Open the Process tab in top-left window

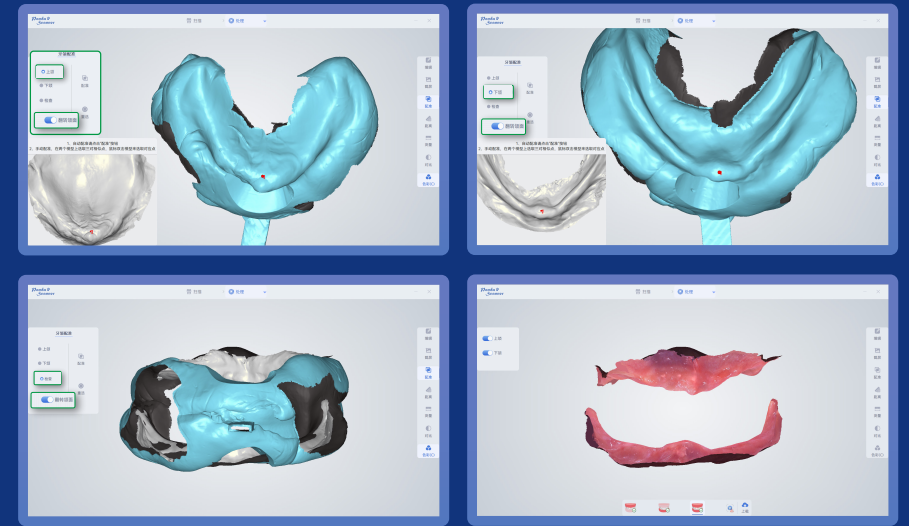click(x=237, y=21)
